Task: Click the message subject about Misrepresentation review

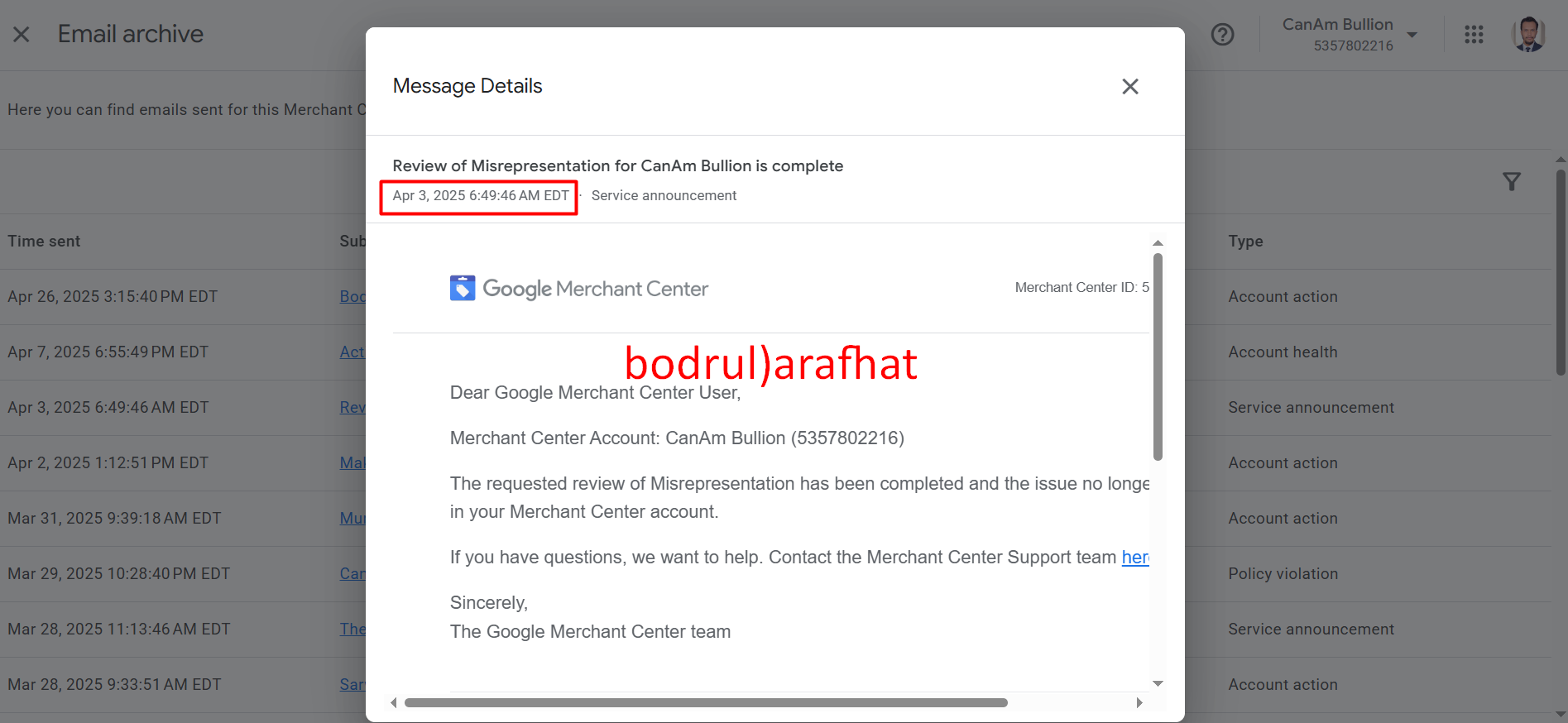Action: (618, 166)
